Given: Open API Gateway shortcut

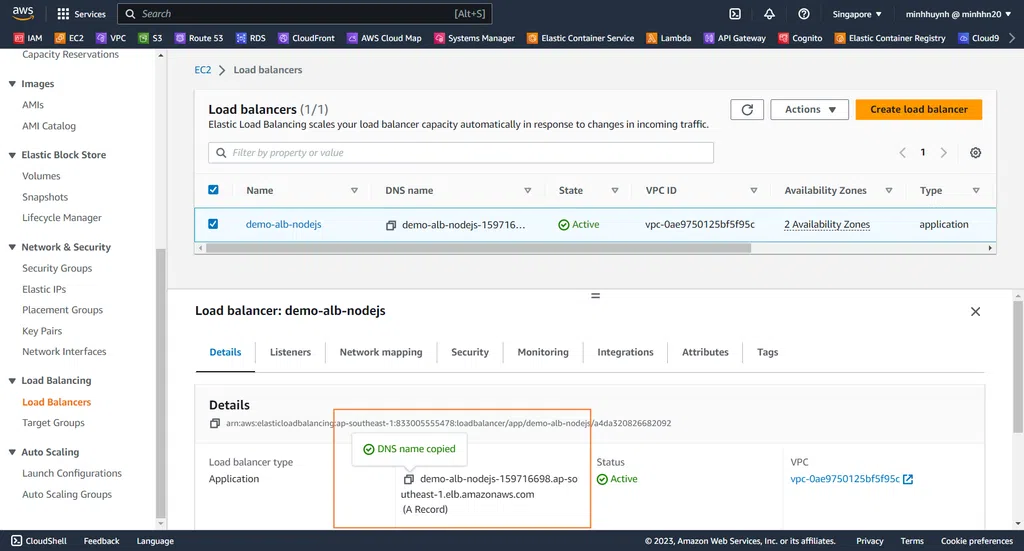Looking at the screenshot, I should coord(735,38).
